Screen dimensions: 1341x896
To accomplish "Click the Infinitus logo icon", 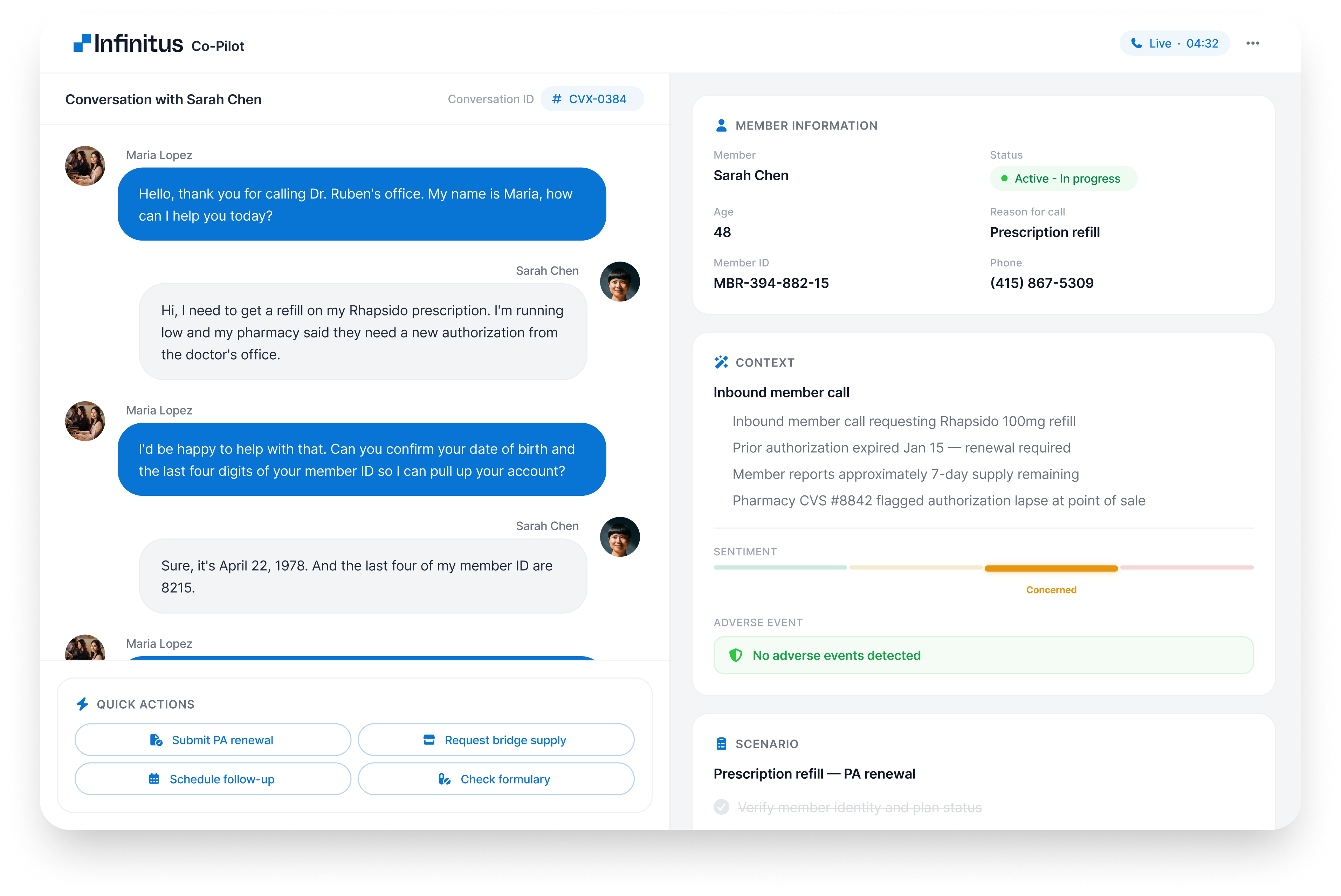I will tap(82, 43).
